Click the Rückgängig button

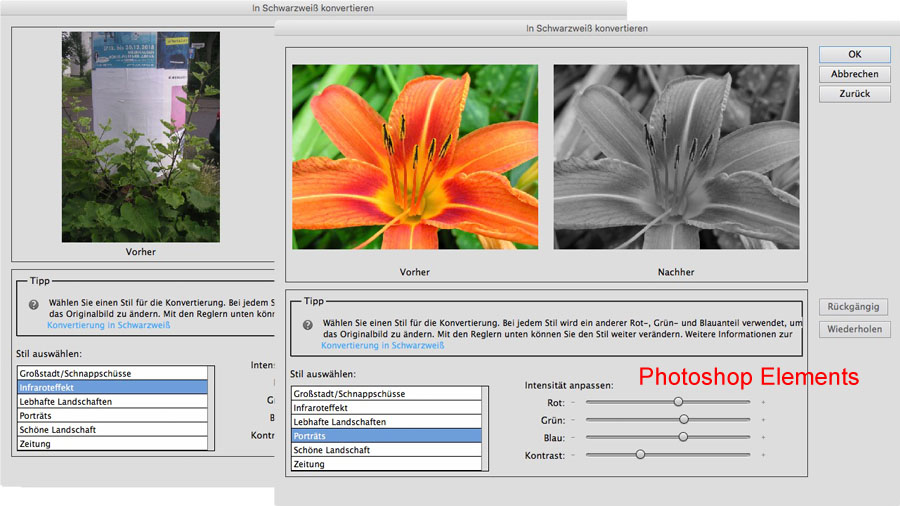[x=854, y=308]
